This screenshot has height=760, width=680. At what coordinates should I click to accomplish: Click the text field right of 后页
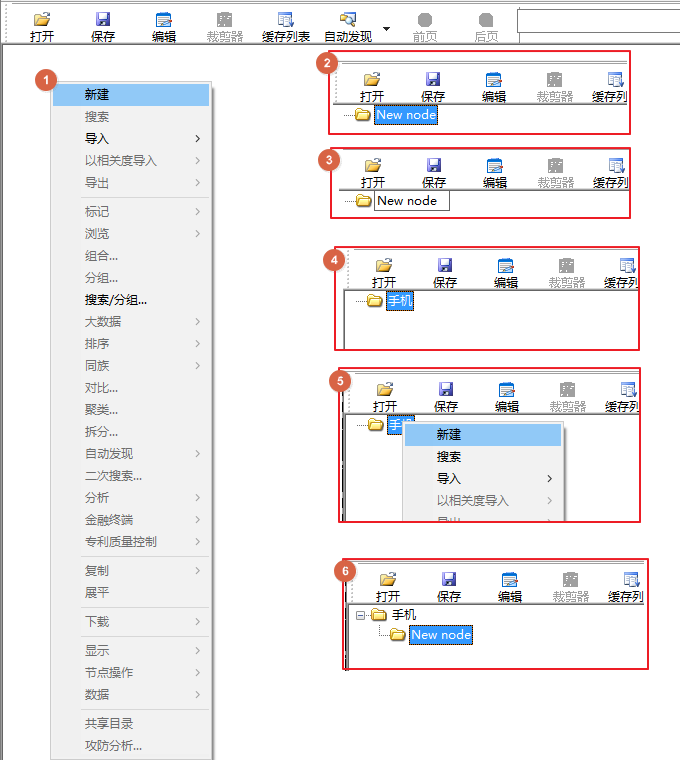[597, 21]
